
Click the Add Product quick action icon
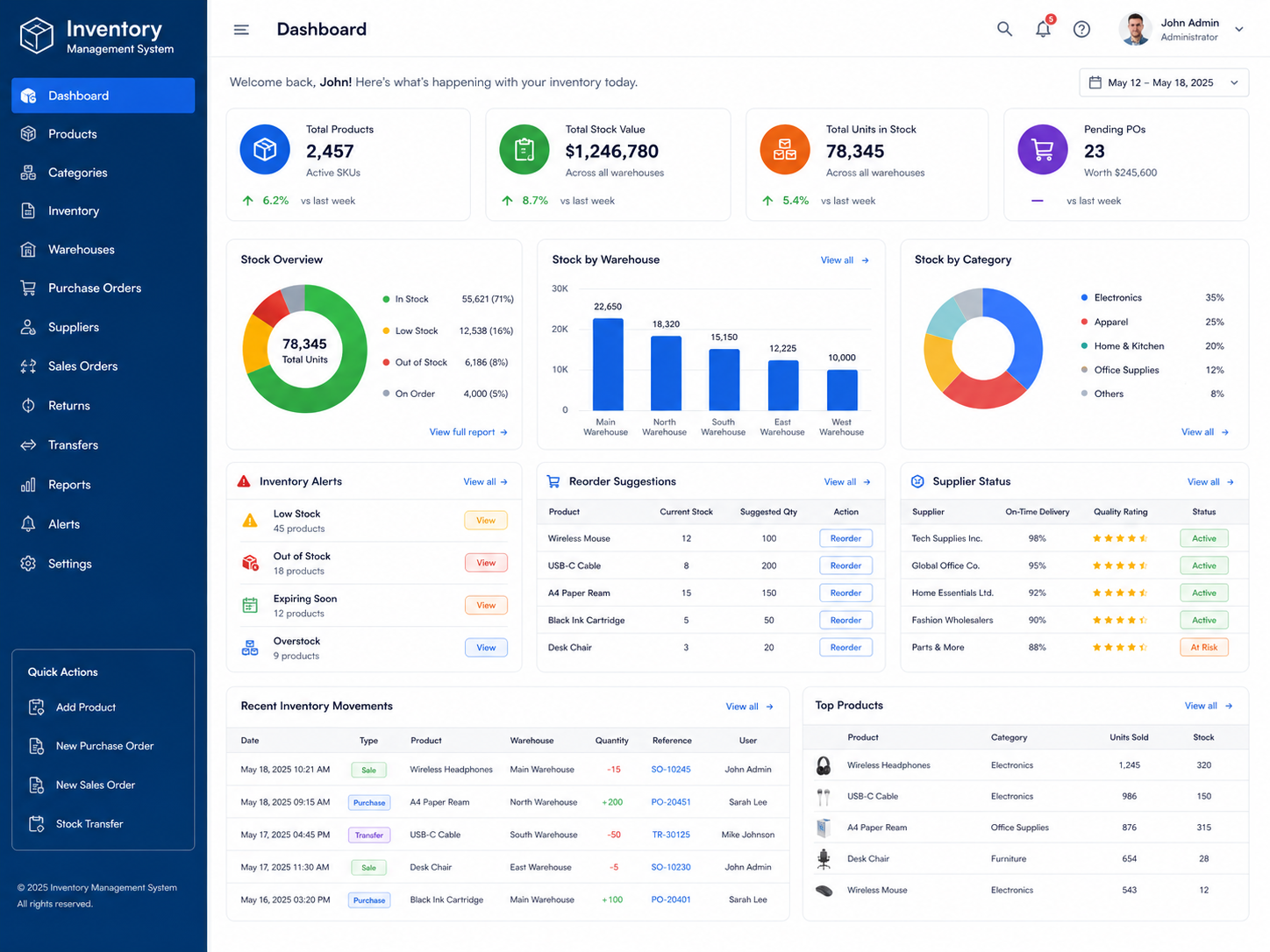[37, 707]
